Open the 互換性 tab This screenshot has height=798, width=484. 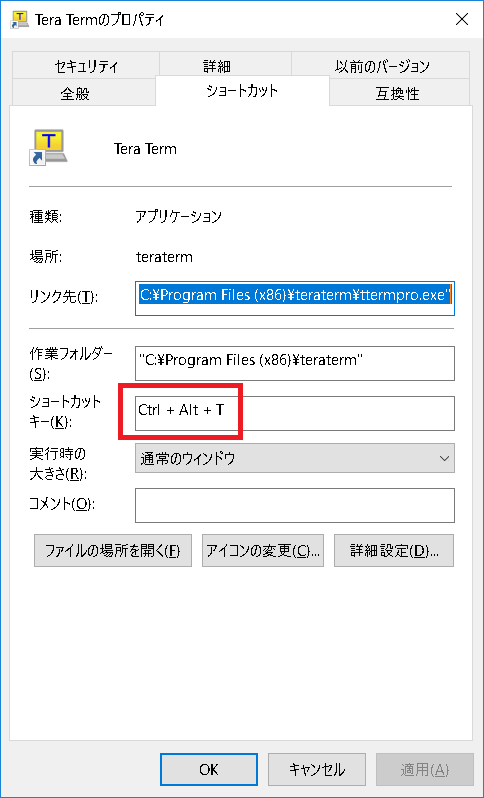(399, 94)
